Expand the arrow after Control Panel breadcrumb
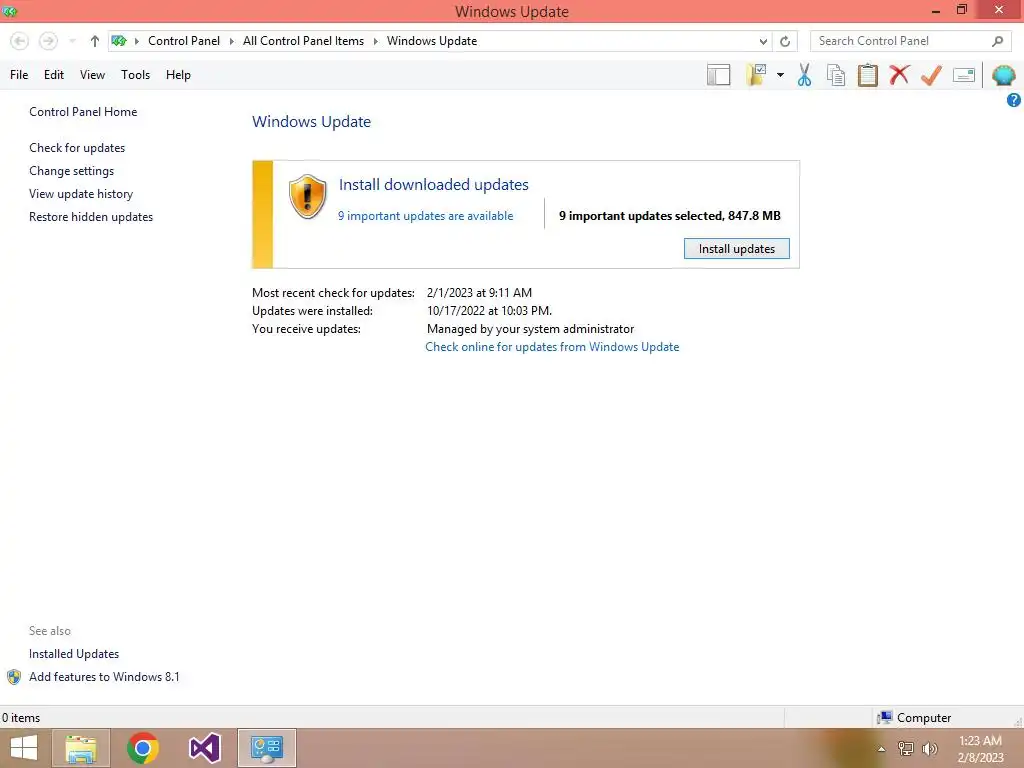The image size is (1024, 768). [231, 41]
